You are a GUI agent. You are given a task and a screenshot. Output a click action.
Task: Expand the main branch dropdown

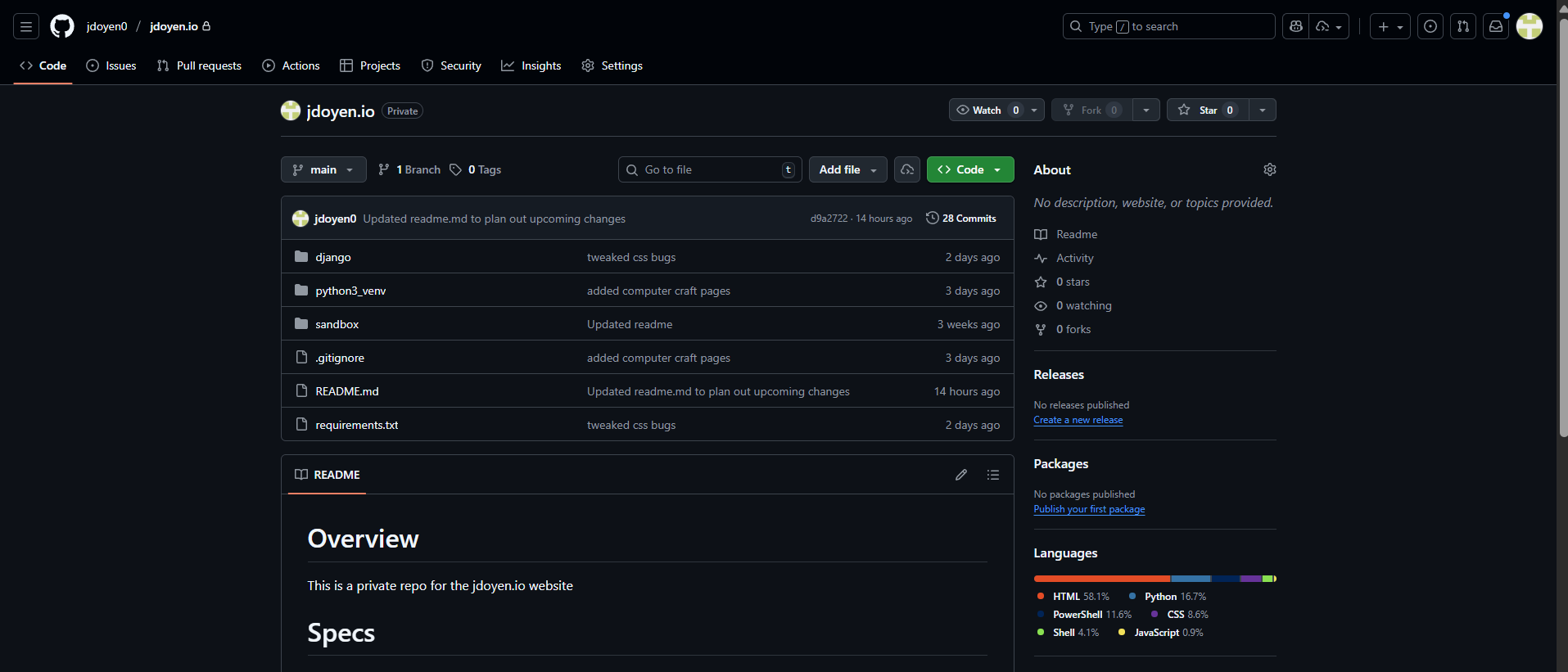click(x=323, y=169)
